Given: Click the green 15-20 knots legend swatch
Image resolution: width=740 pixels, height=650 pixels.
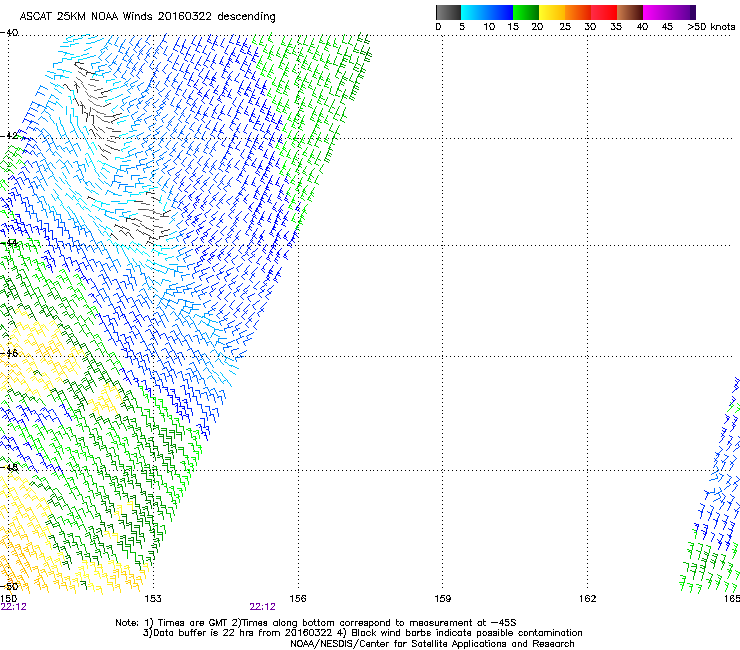Looking at the screenshot, I should (x=526, y=12).
